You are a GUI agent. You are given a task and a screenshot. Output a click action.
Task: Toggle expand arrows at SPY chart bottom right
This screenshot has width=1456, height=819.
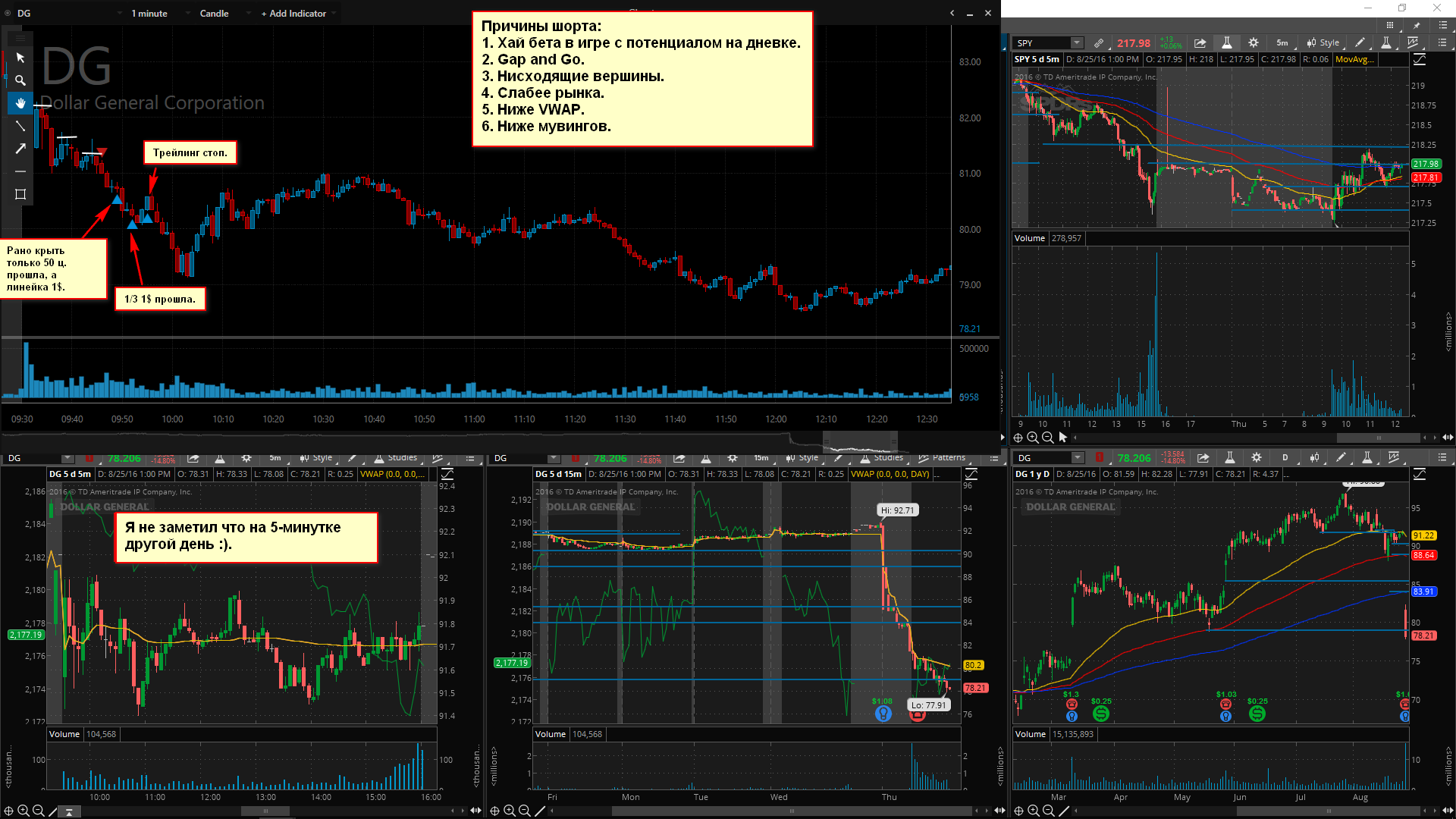pyautogui.click(x=1448, y=438)
